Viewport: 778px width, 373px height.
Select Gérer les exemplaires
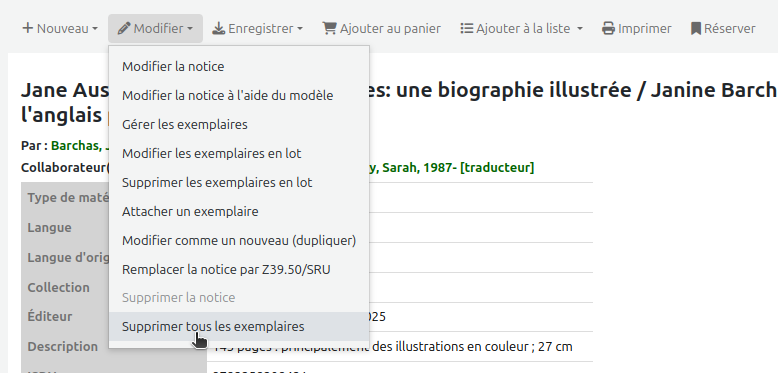coord(239,124)
